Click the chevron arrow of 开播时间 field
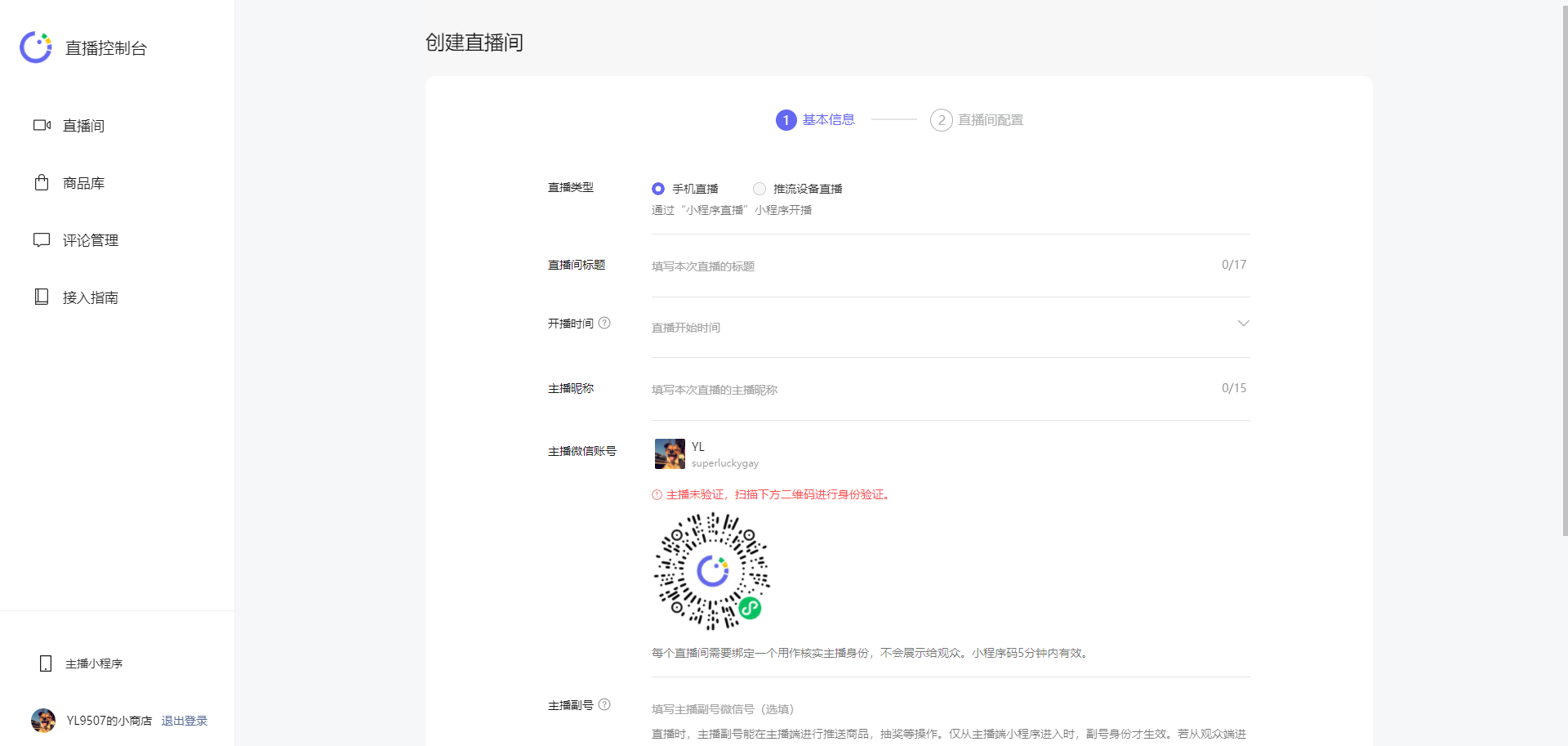 pyautogui.click(x=1243, y=324)
